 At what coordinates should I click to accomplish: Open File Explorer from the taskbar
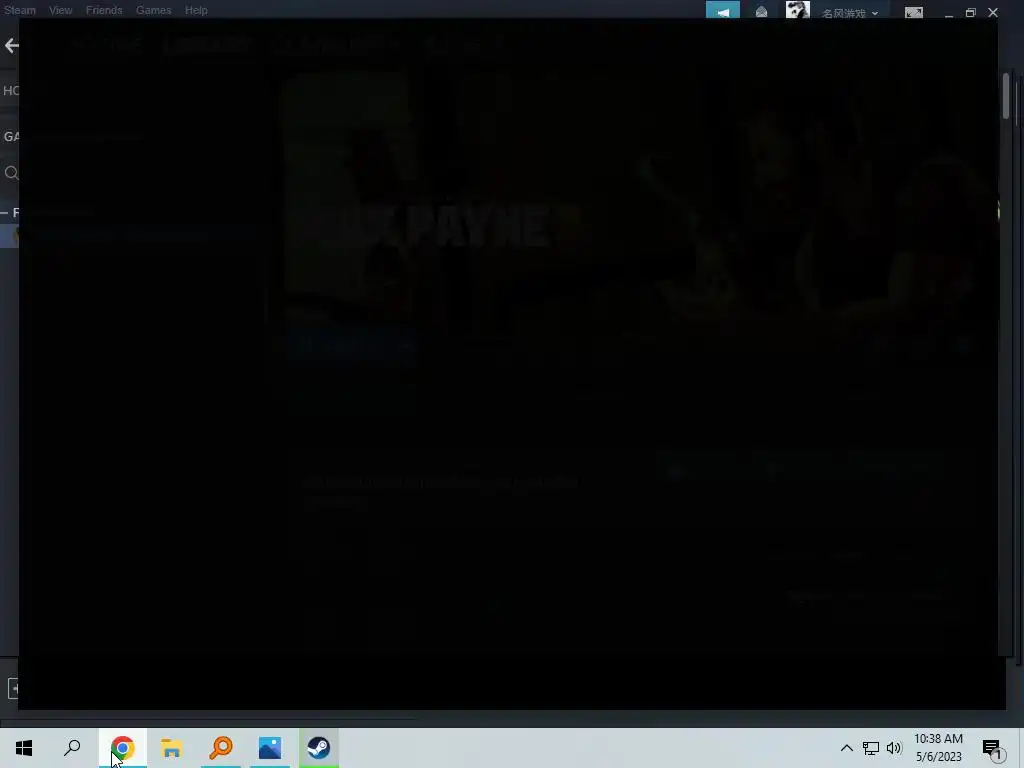click(x=171, y=748)
